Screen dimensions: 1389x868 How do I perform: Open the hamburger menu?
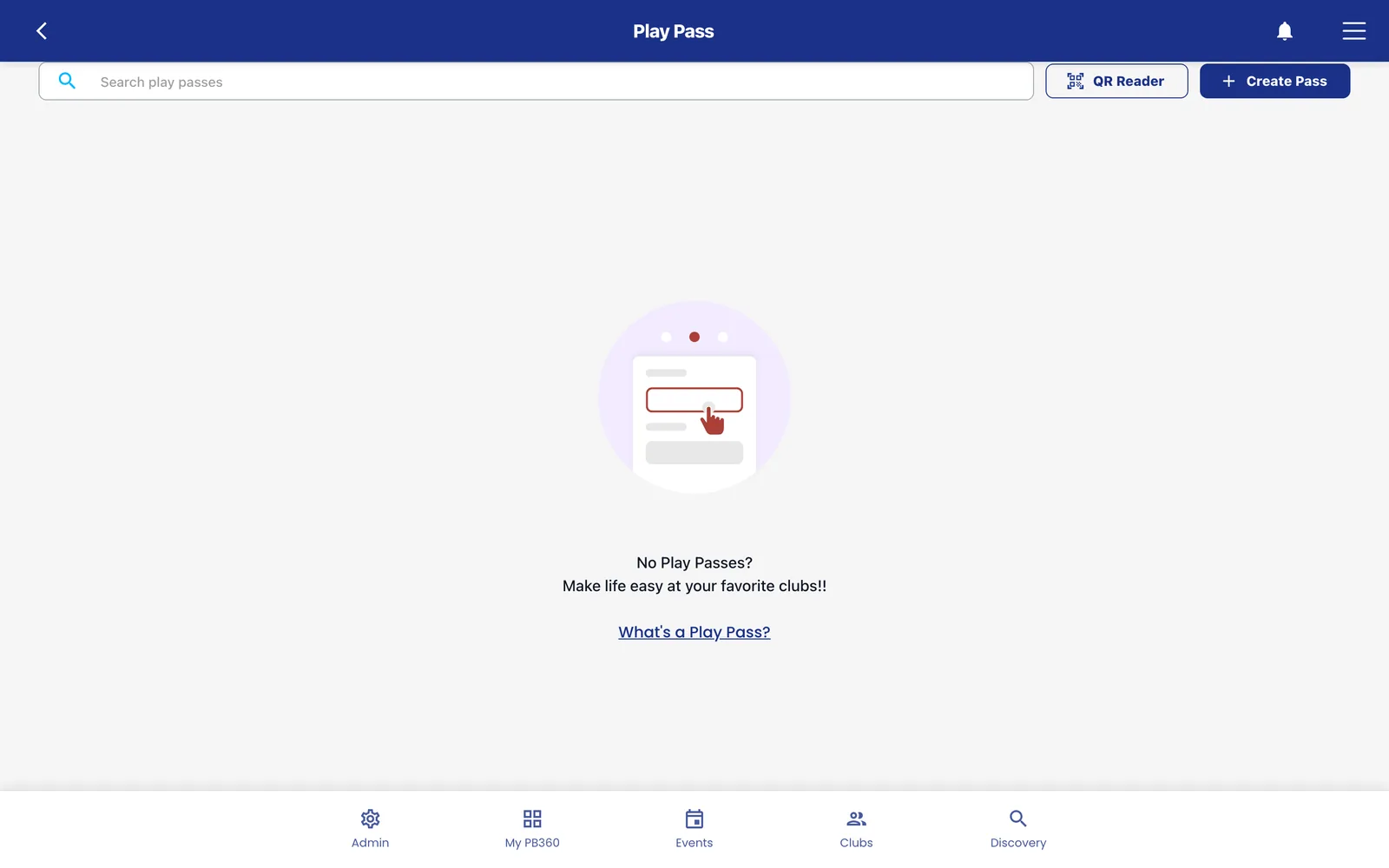point(1353,31)
